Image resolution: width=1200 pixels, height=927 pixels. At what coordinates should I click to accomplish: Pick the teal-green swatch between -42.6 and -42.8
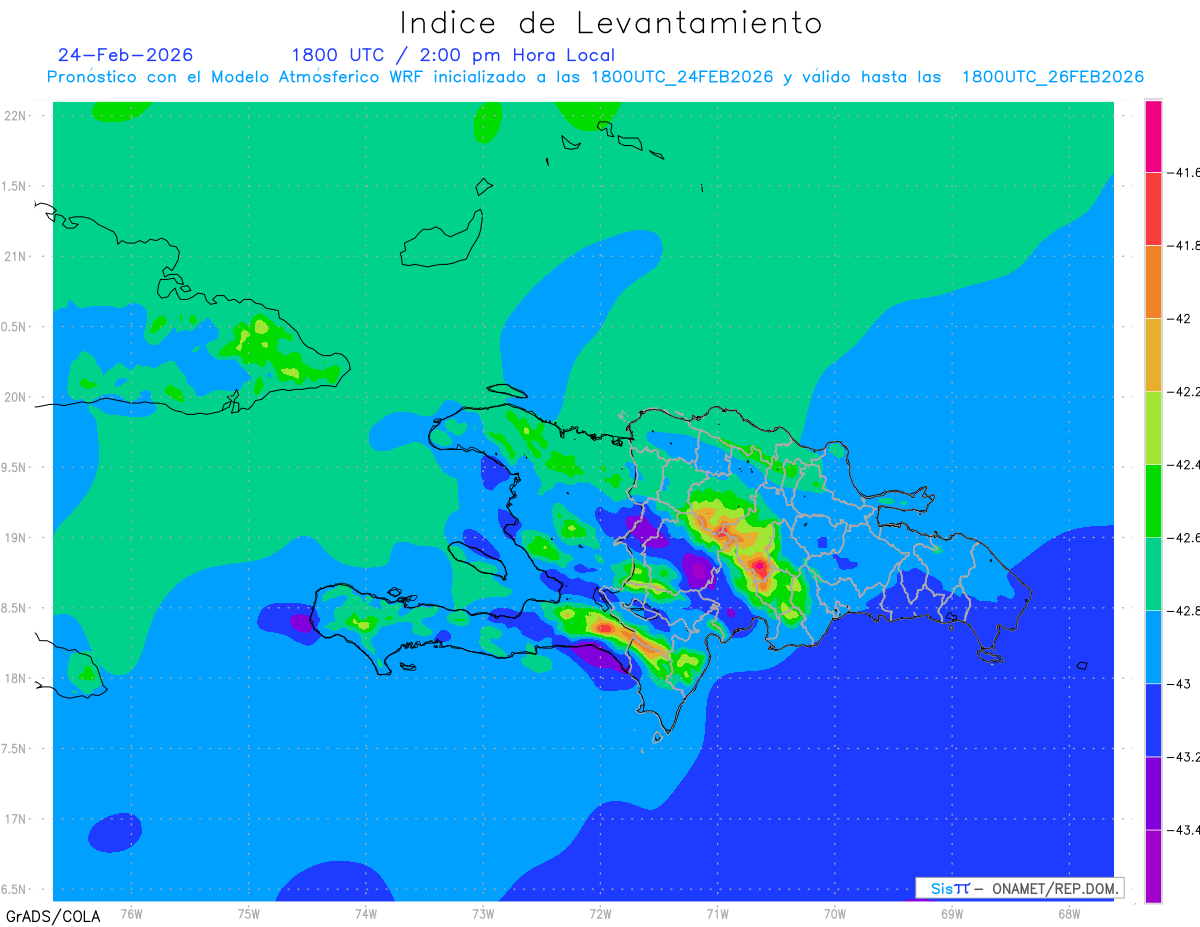[1153, 574]
